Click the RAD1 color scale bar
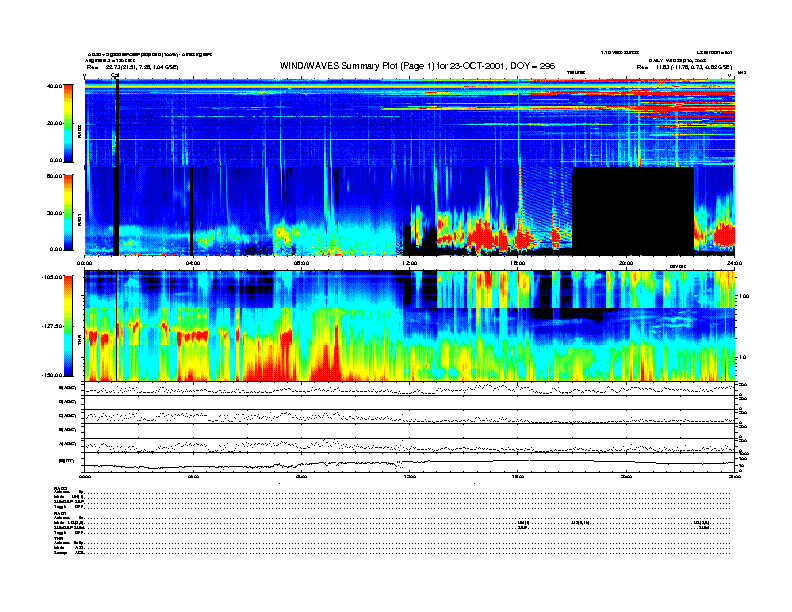Viewport: 792px width, 612px height. (68, 213)
